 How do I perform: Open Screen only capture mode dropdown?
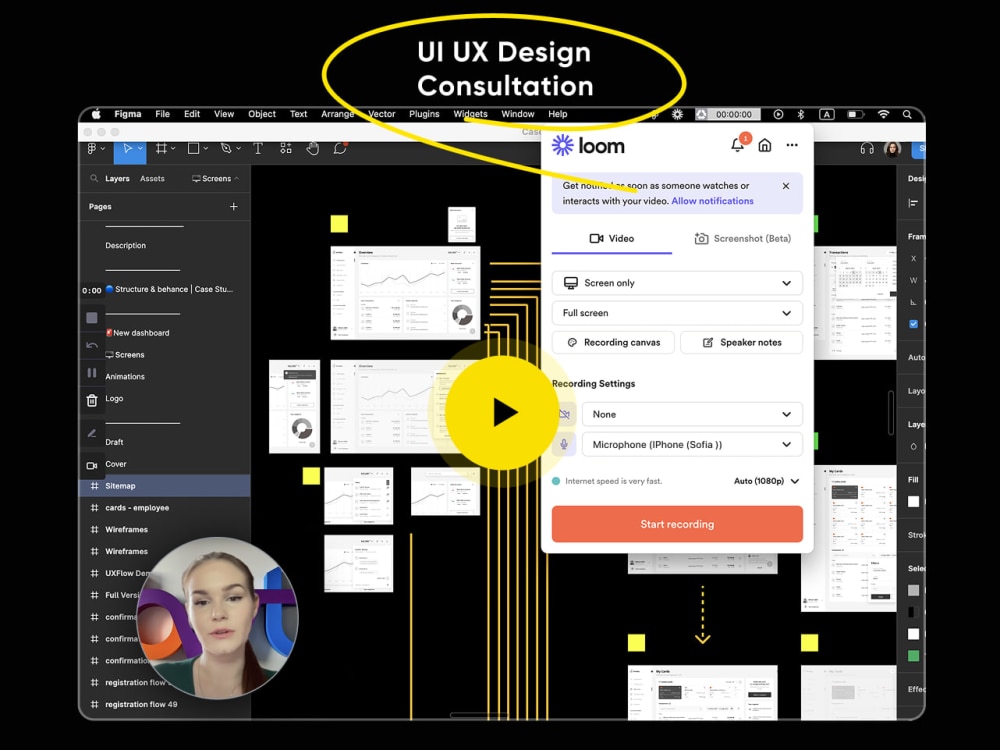pyautogui.click(x=677, y=283)
